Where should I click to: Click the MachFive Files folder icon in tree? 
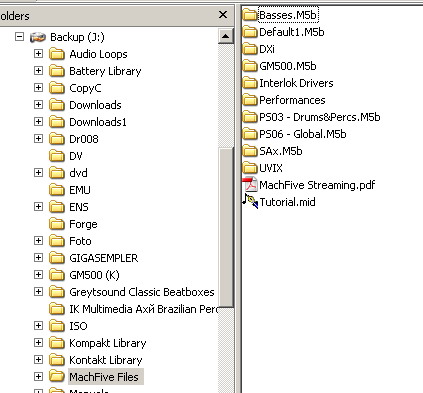57,377
